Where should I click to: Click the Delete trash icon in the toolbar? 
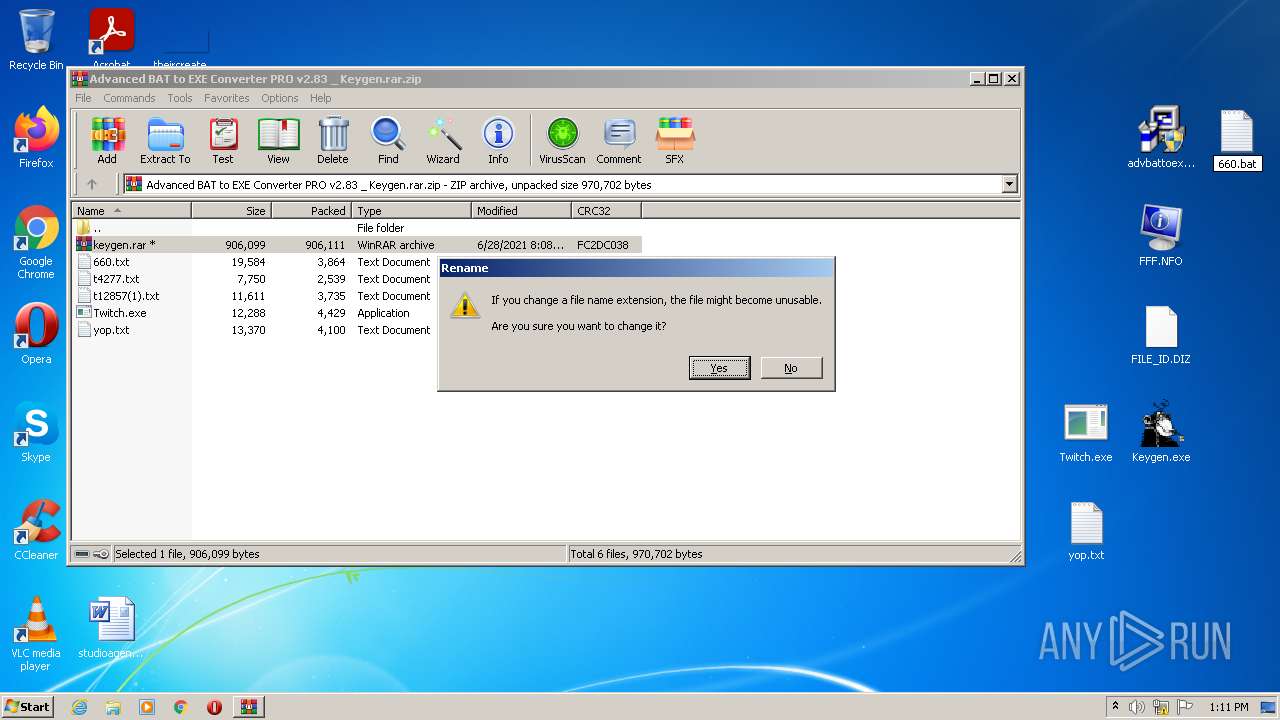[333, 140]
